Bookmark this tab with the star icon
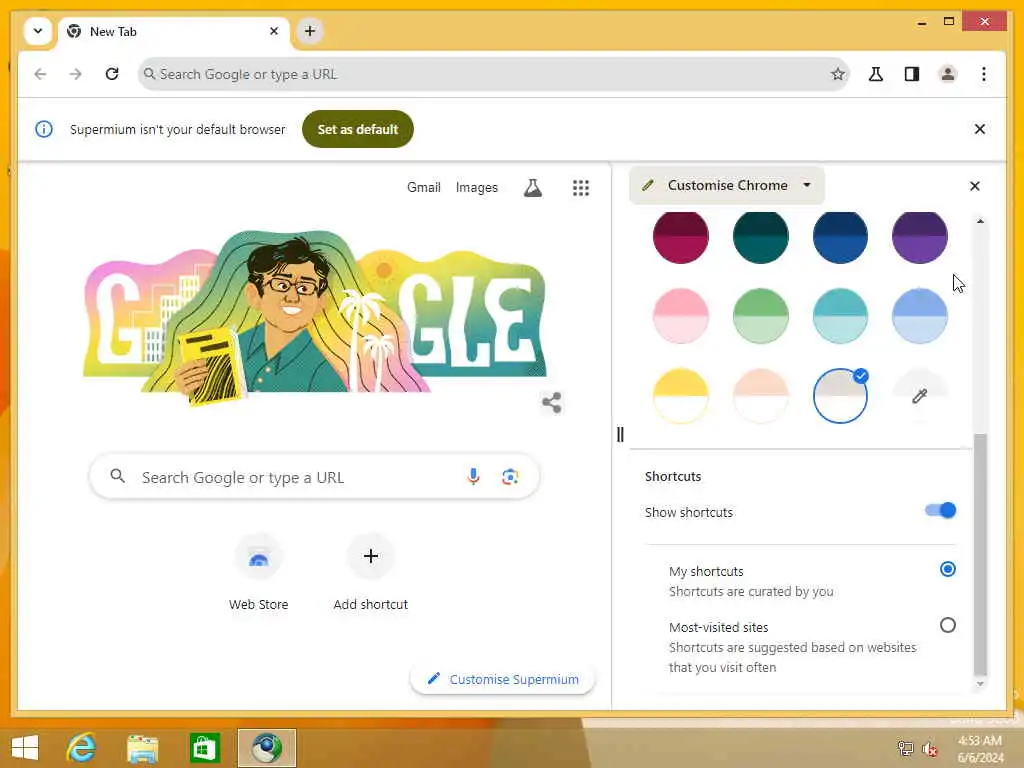 (x=837, y=74)
